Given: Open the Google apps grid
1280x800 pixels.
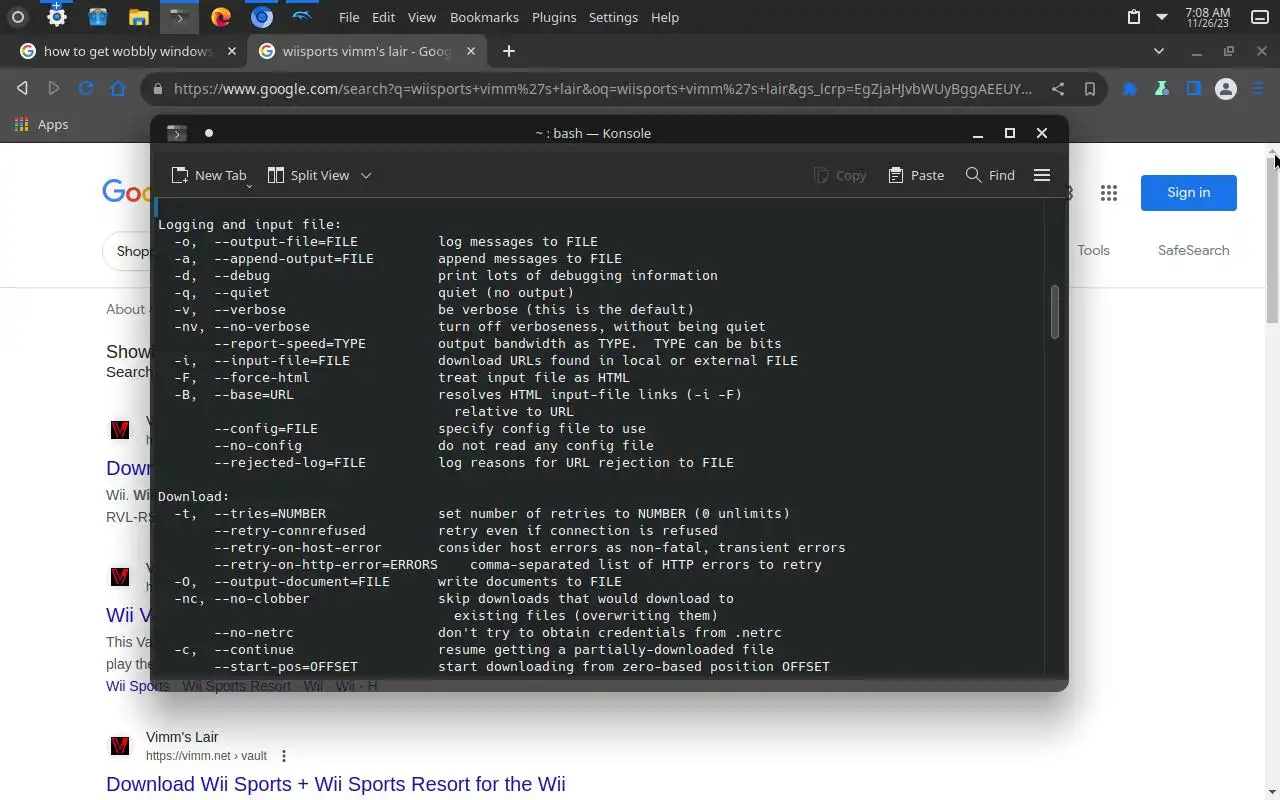Looking at the screenshot, I should (x=1109, y=193).
